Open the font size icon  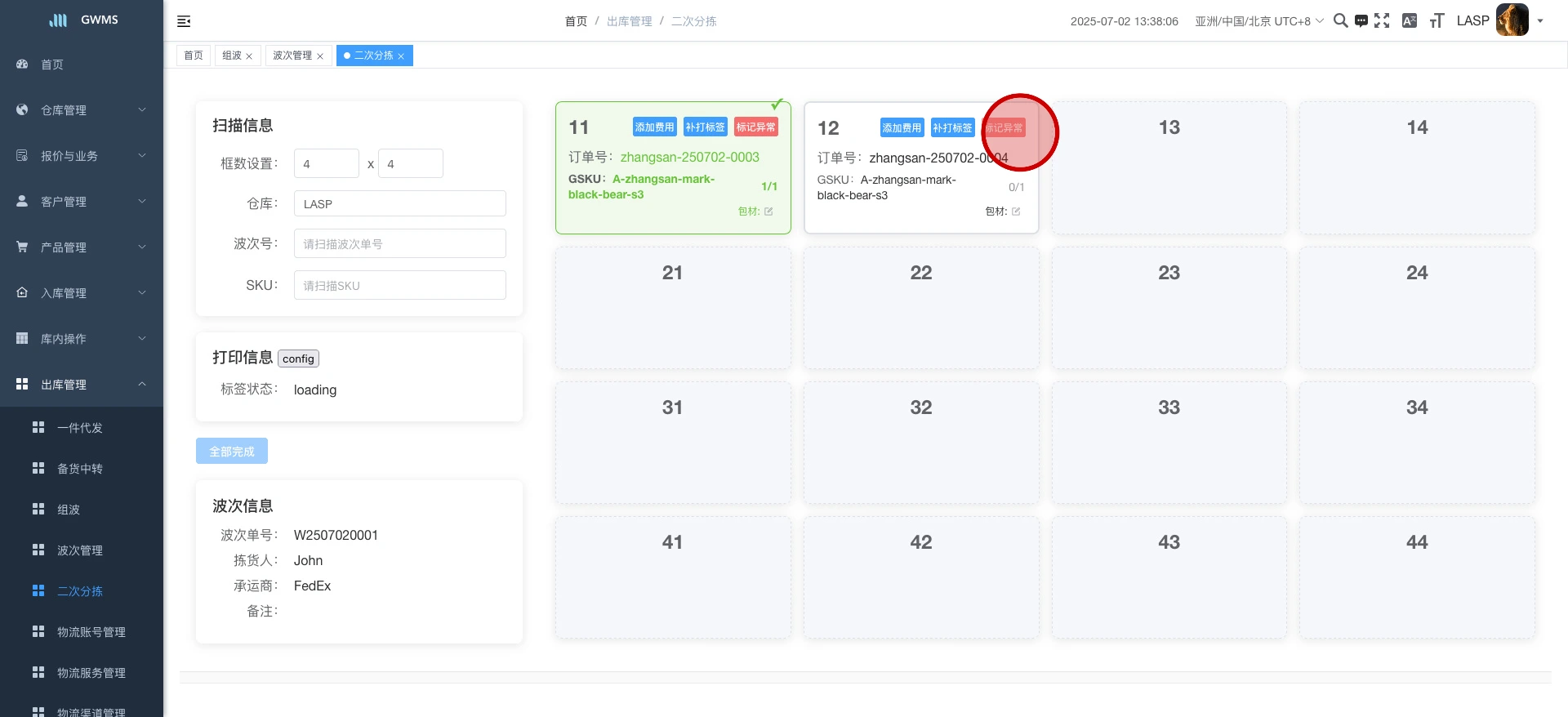click(x=1437, y=21)
